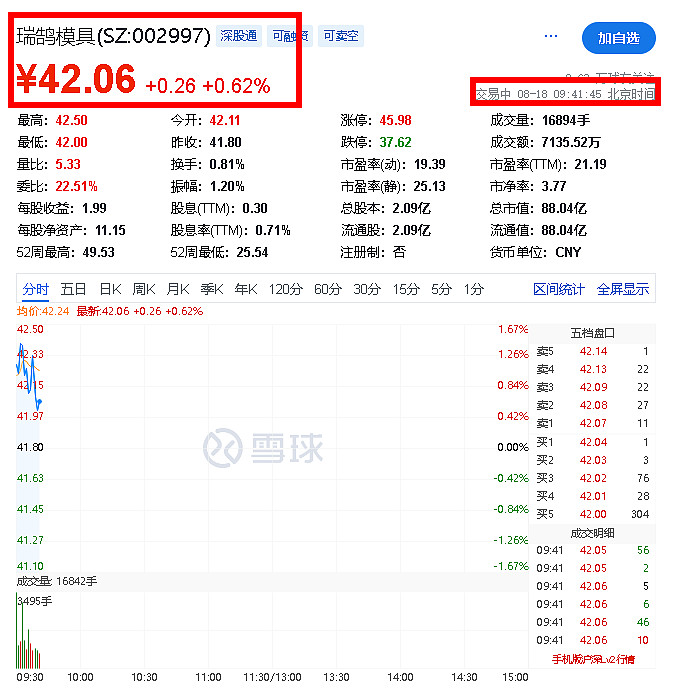Image resolution: width=686 pixels, height=690 pixels.
Task: Click the 可卖空 tag
Action: [x=341, y=36]
